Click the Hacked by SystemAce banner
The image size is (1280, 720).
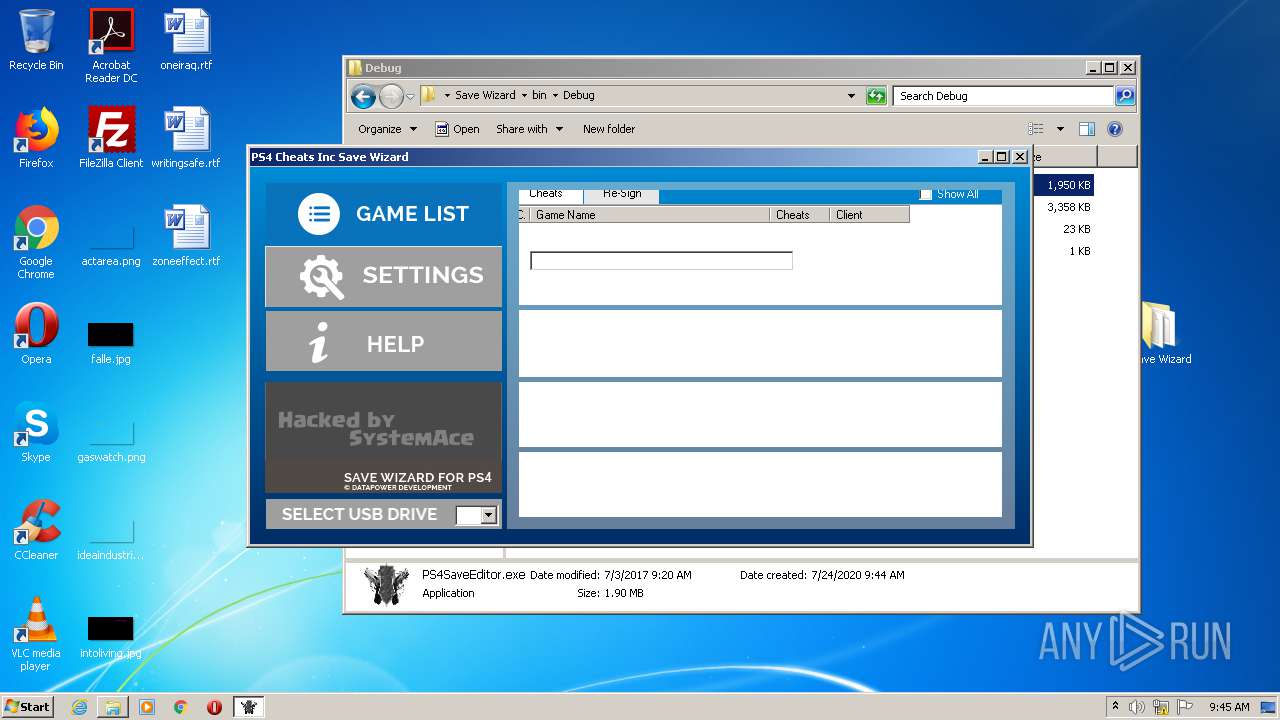pos(383,437)
